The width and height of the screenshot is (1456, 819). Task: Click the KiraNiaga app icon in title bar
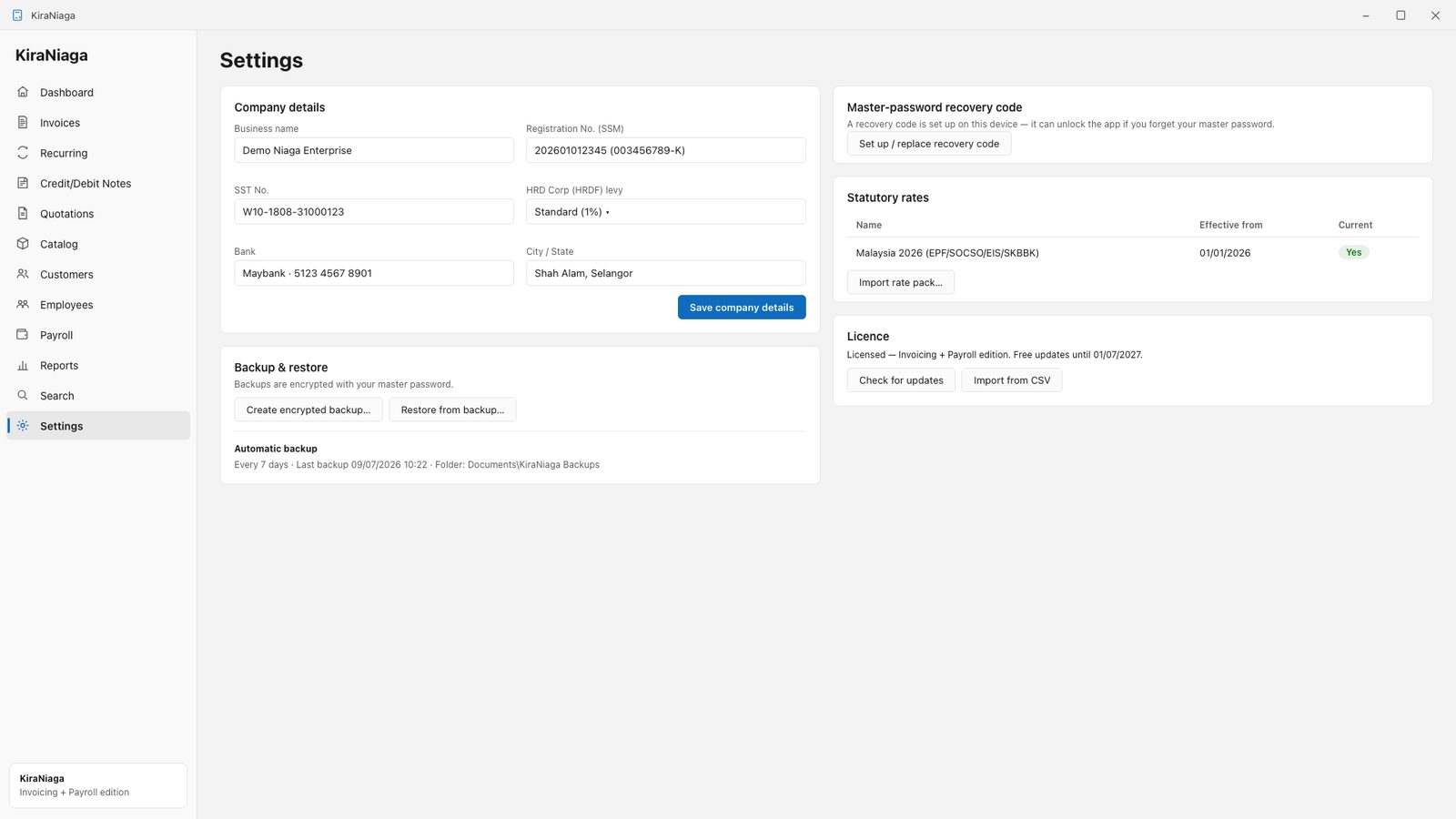pyautogui.click(x=17, y=15)
